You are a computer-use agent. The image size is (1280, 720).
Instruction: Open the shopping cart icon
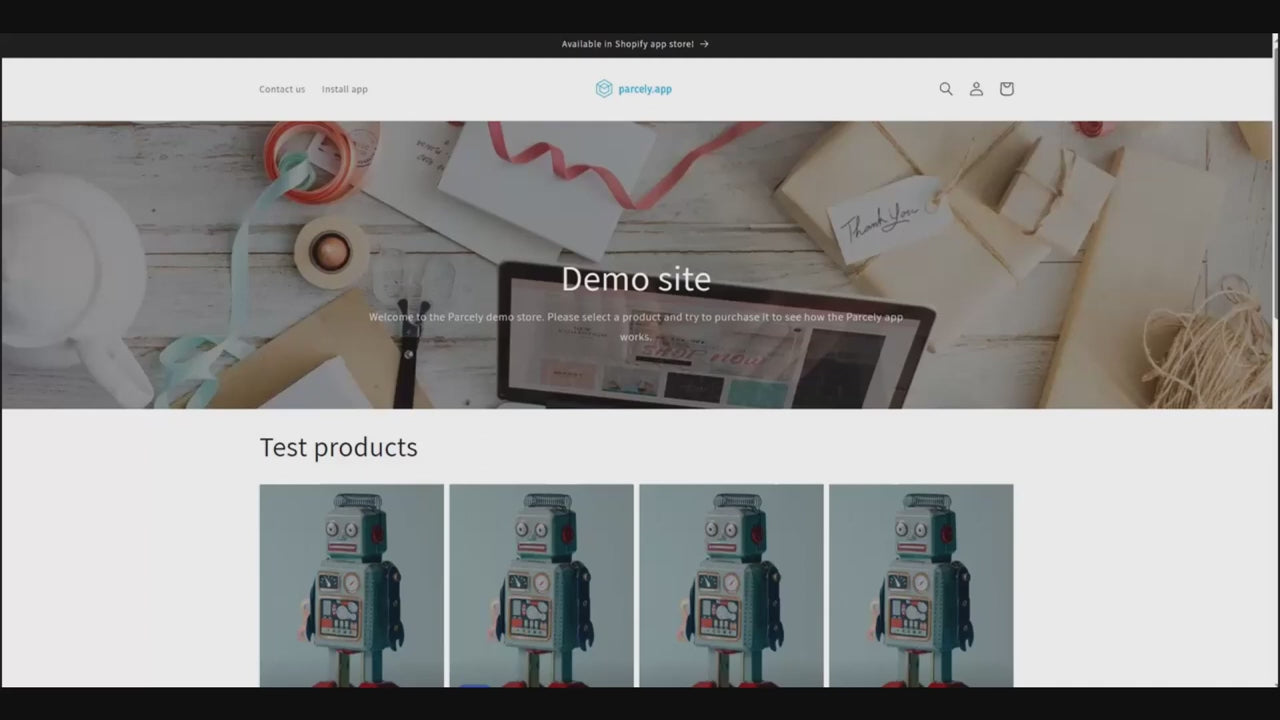click(1006, 89)
